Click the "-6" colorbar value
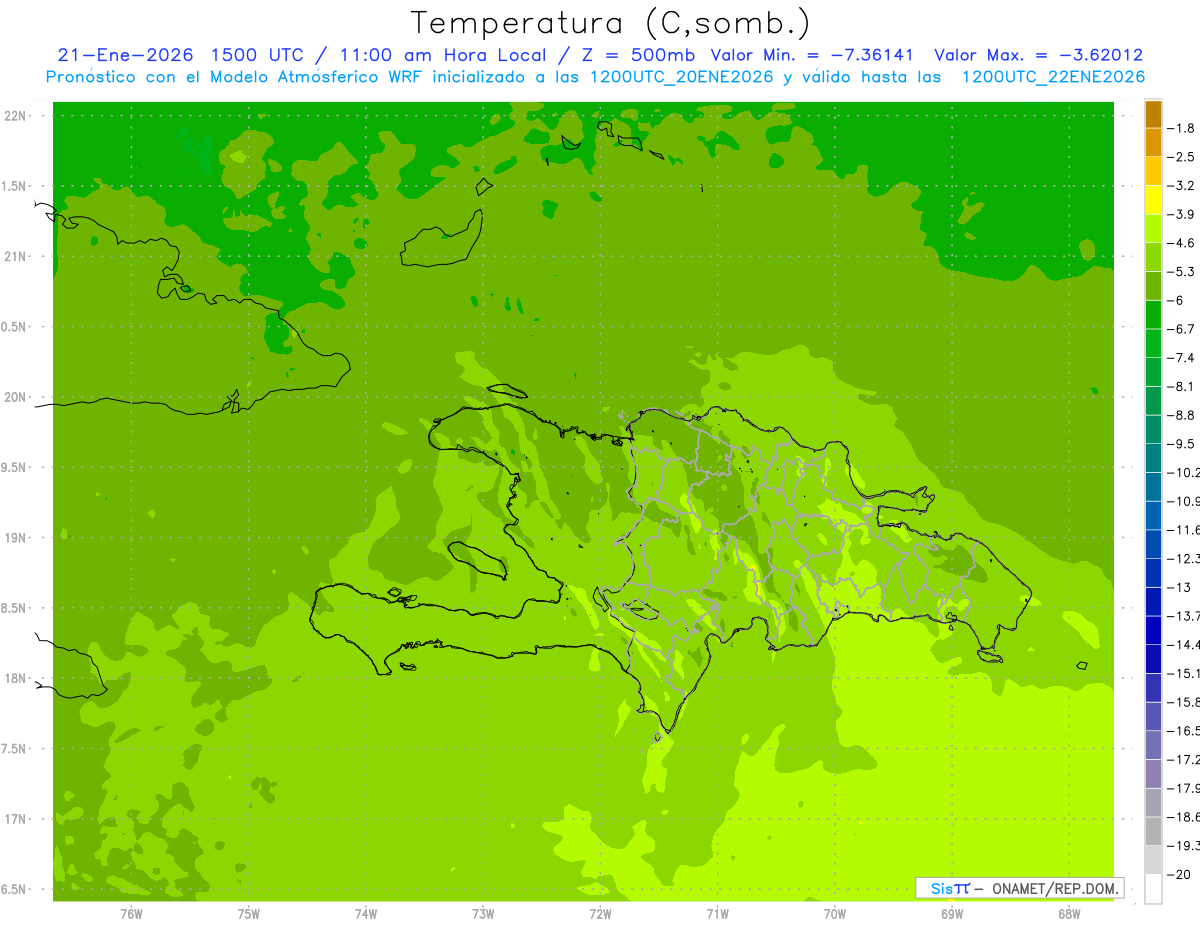 click(x=1178, y=300)
